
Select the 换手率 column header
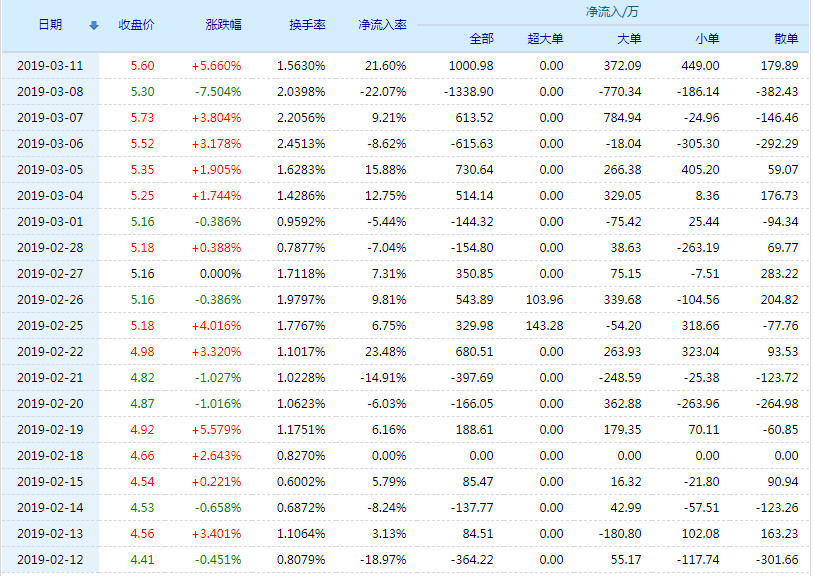point(307,25)
